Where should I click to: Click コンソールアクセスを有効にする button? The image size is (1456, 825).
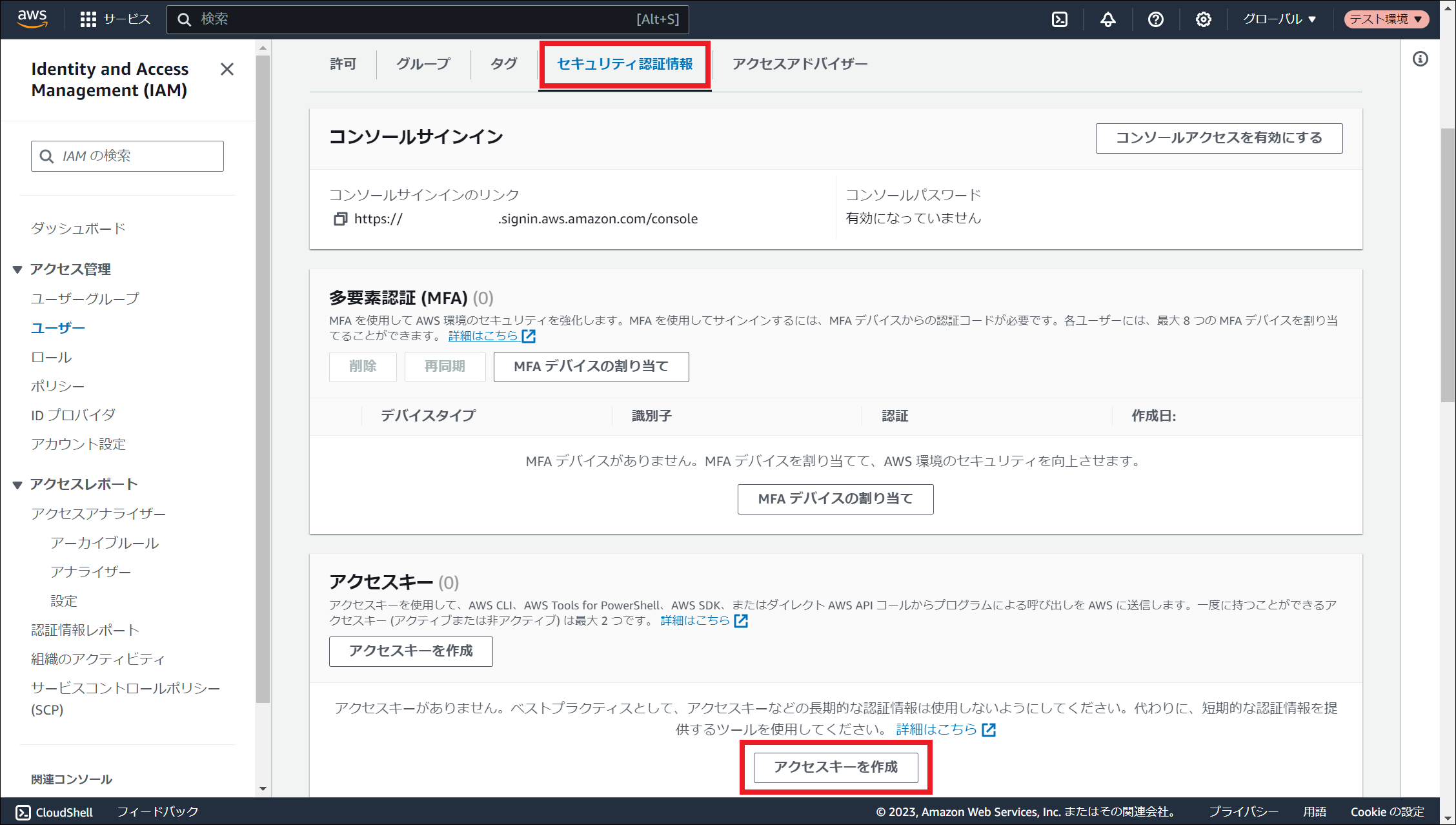click(x=1218, y=138)
